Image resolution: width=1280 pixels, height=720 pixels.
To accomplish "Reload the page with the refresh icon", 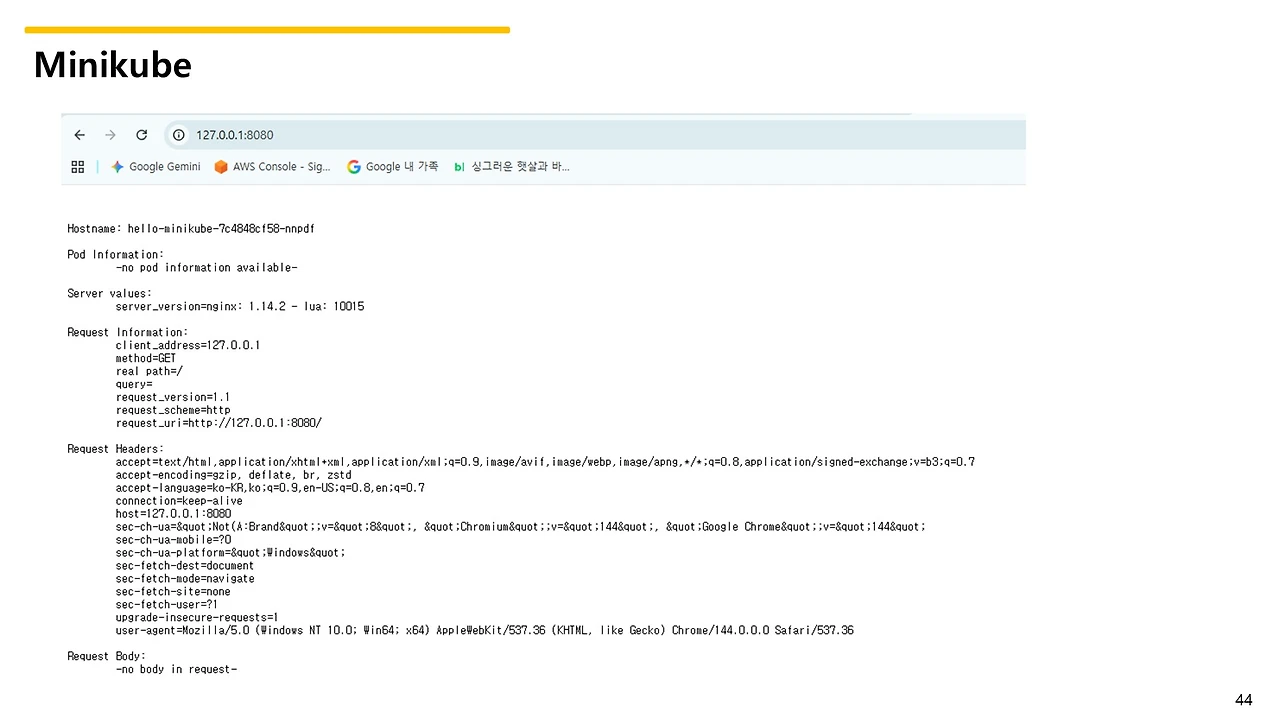I will tap(142, 135).
